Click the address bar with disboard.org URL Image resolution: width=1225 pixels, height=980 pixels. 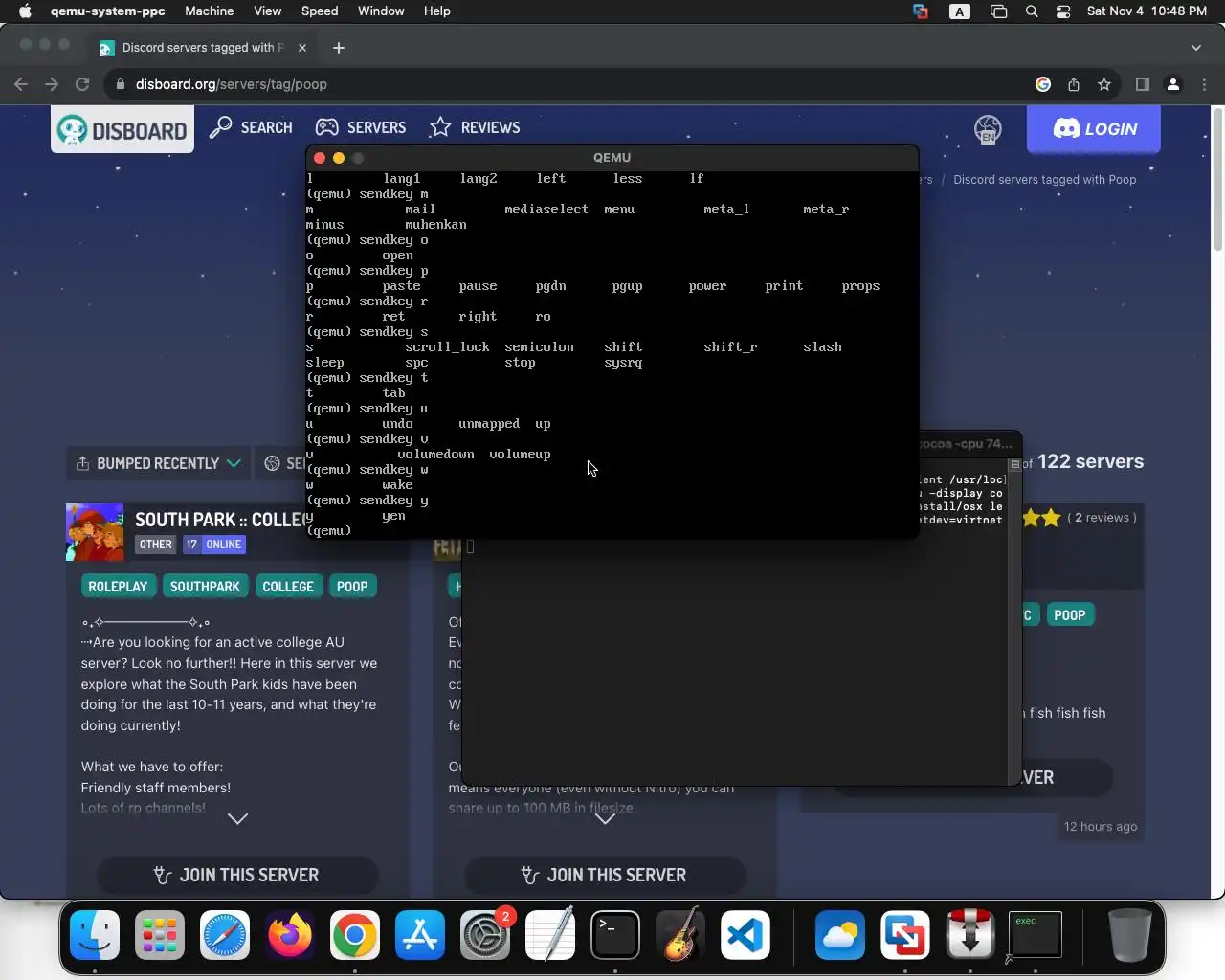[x=574, y=84]
